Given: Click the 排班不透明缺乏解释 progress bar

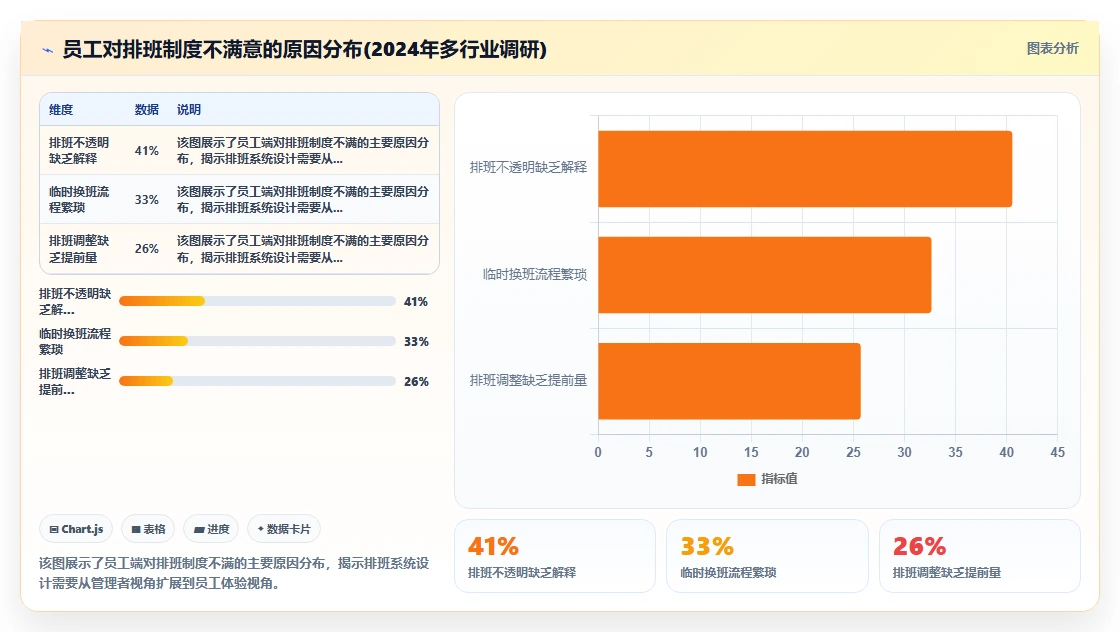Looking at the screenshot, I should (257, 301).
